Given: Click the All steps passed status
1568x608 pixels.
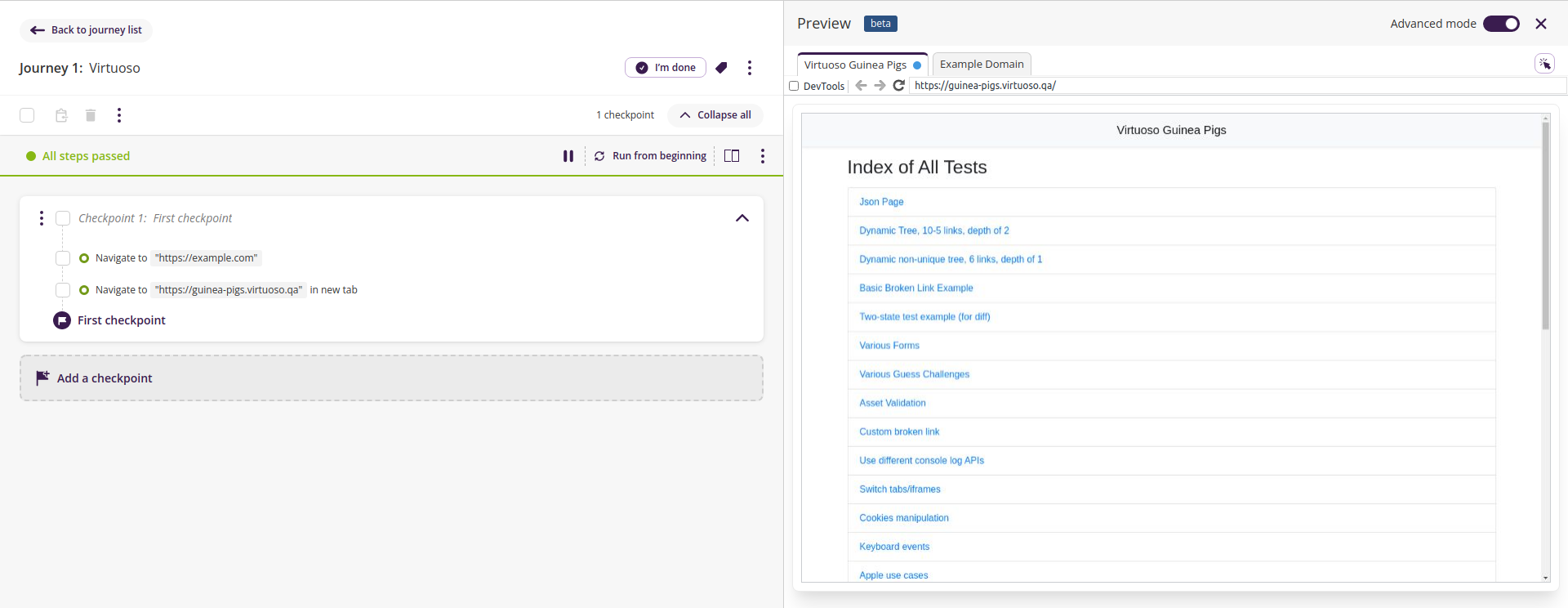Looking at the screenshot, I should point(78,156).
